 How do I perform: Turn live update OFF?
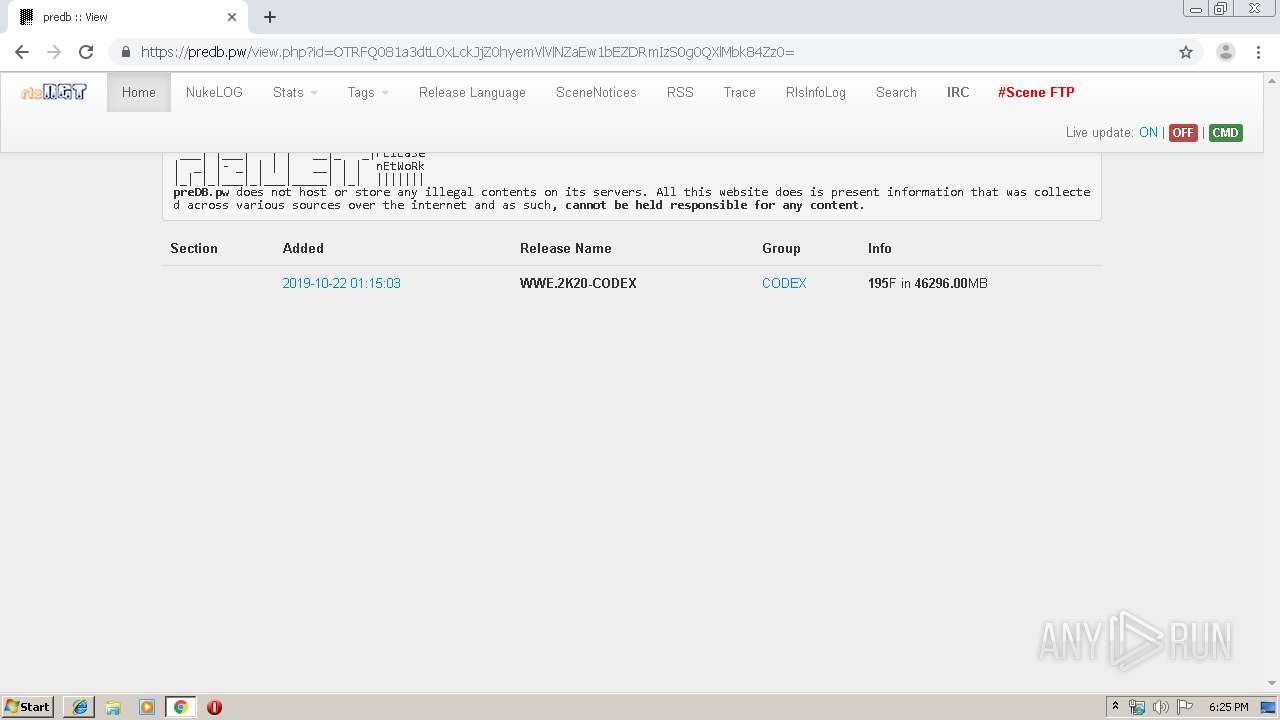pyautogui.click(x=1183, y=132)
